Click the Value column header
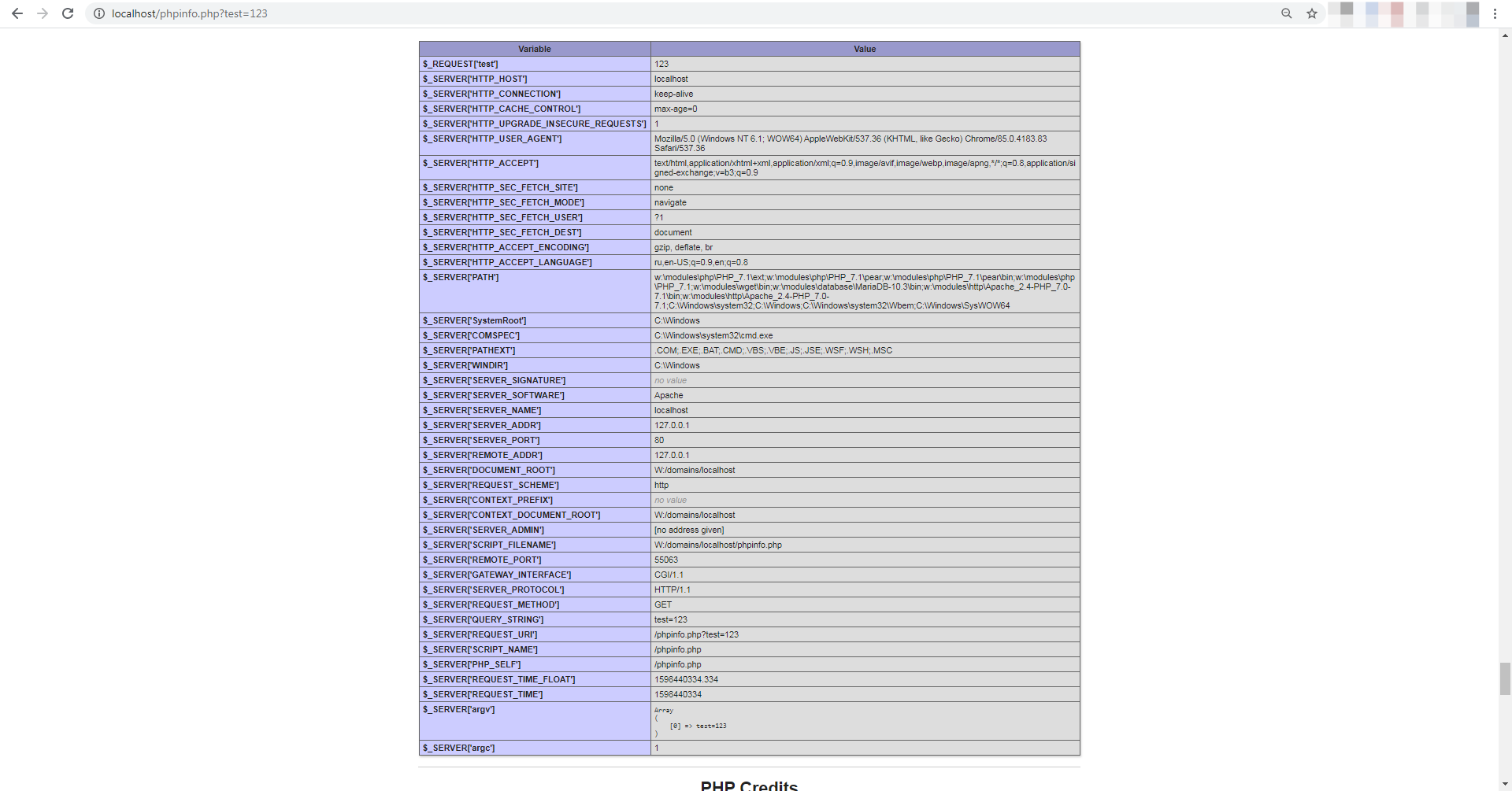Viewport: 1512px width, 791px height. coord(865,49)
